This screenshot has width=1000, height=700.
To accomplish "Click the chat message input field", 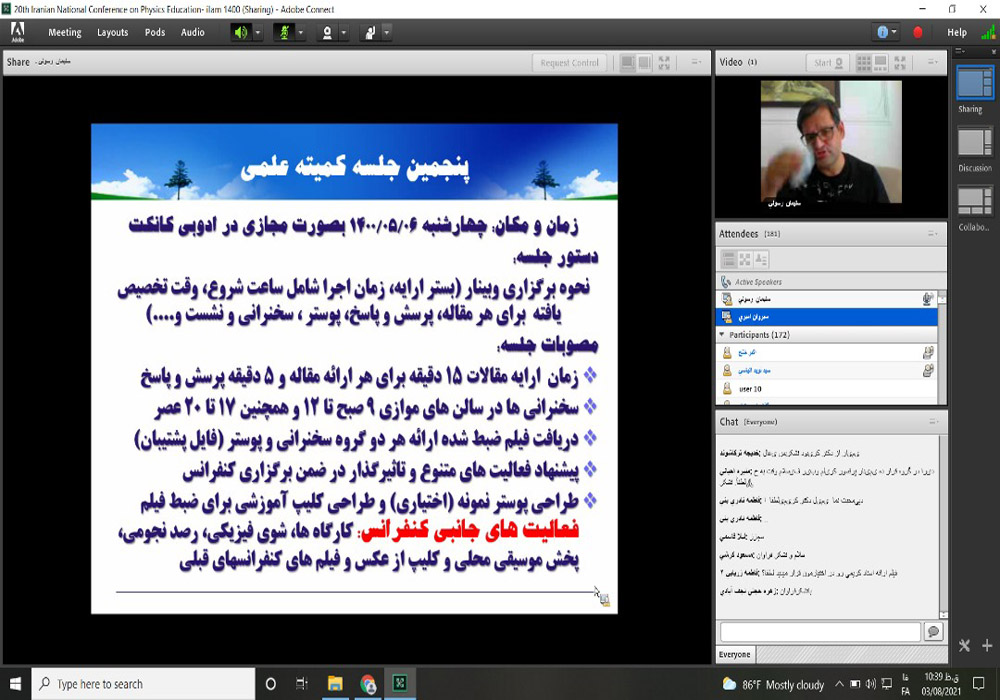I will pyautogui.click(x=818, y=631).
